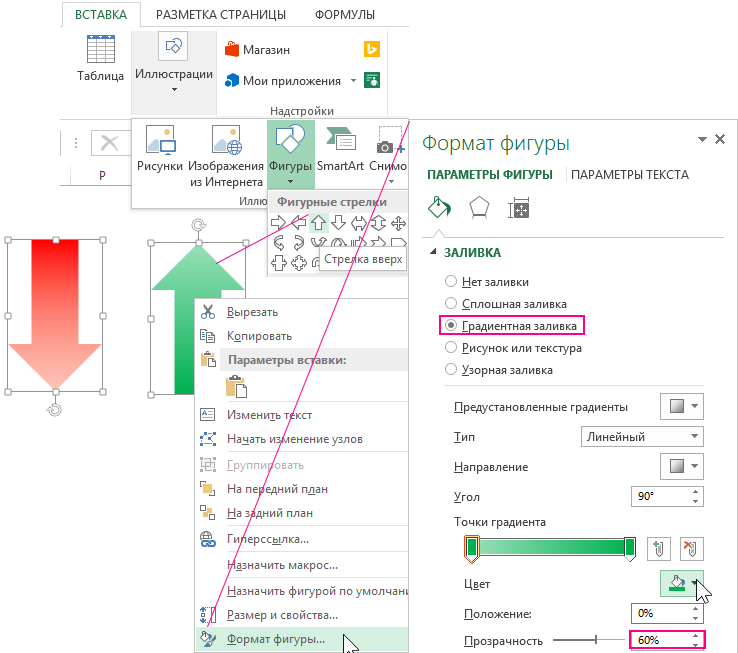Open the Цвет fill color dropdown

point(682,584)
